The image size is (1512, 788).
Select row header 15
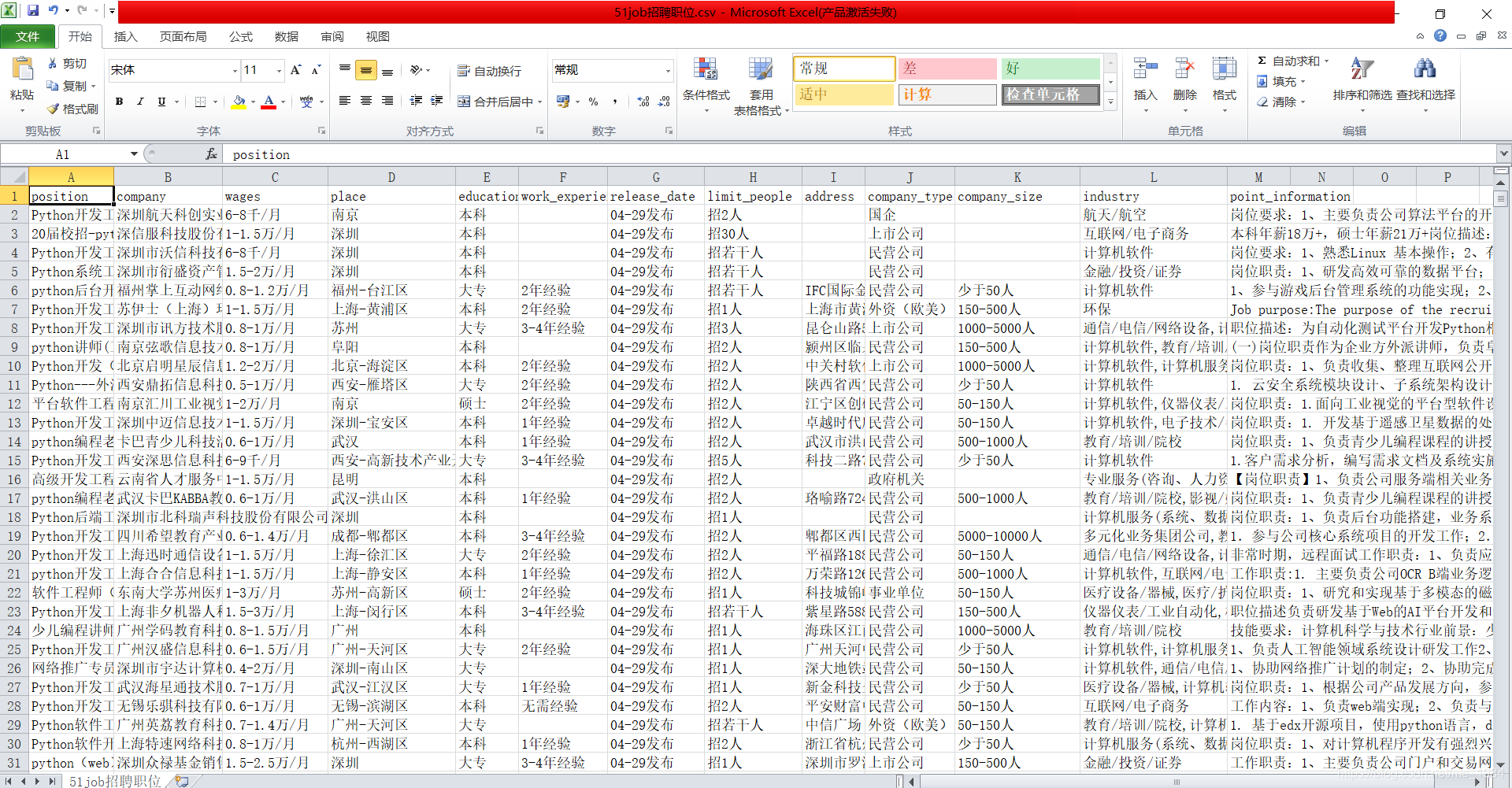14,461
